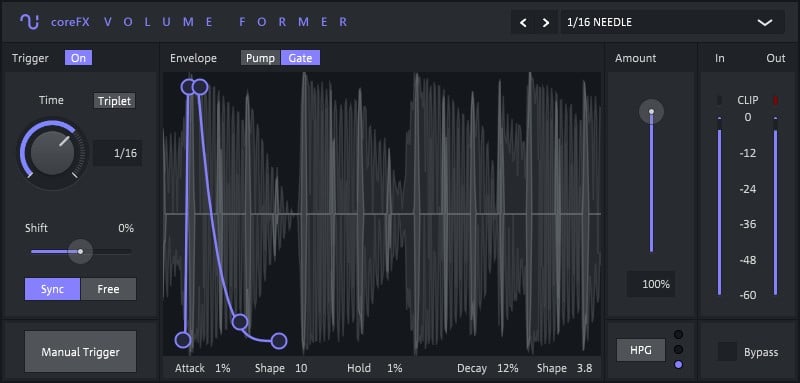The image size is (800, 383).
Task: Expand preset list with chevron arrow
Action: pyautogui.click(x=764, y=22)
